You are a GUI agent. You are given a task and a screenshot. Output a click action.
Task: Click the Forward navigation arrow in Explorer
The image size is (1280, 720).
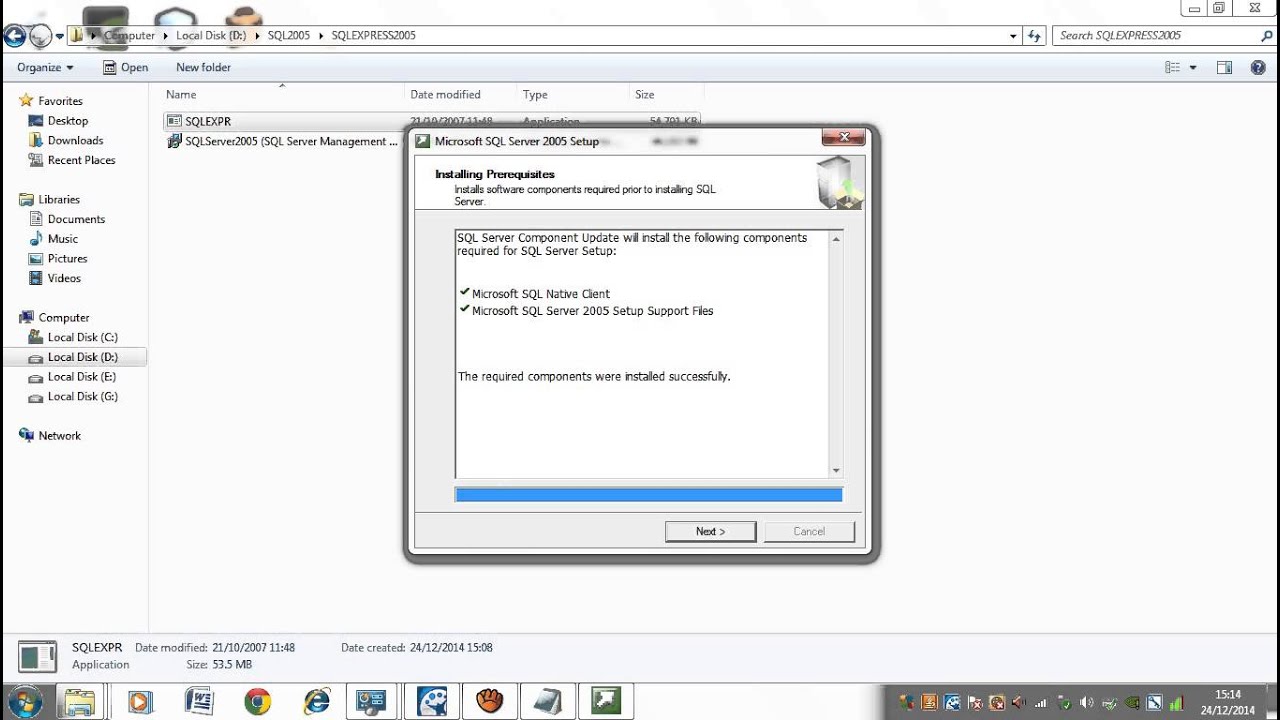point(40,36)
